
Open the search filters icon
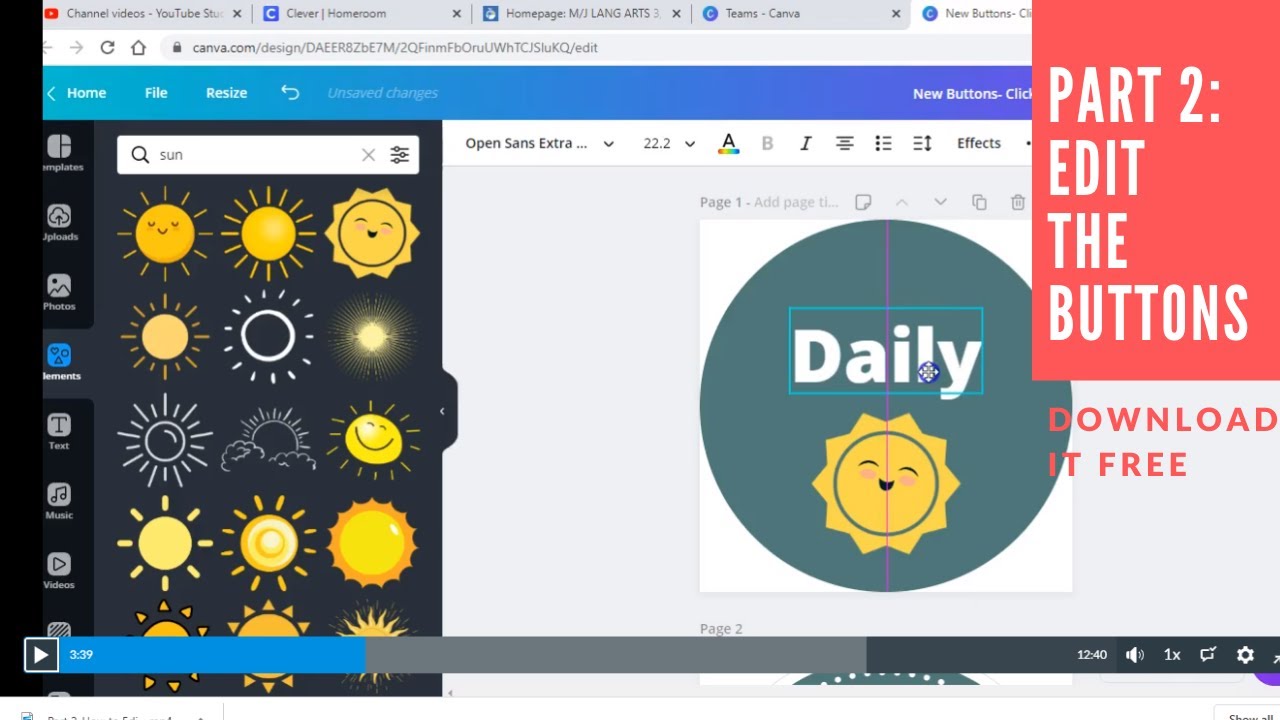point(400,155)
